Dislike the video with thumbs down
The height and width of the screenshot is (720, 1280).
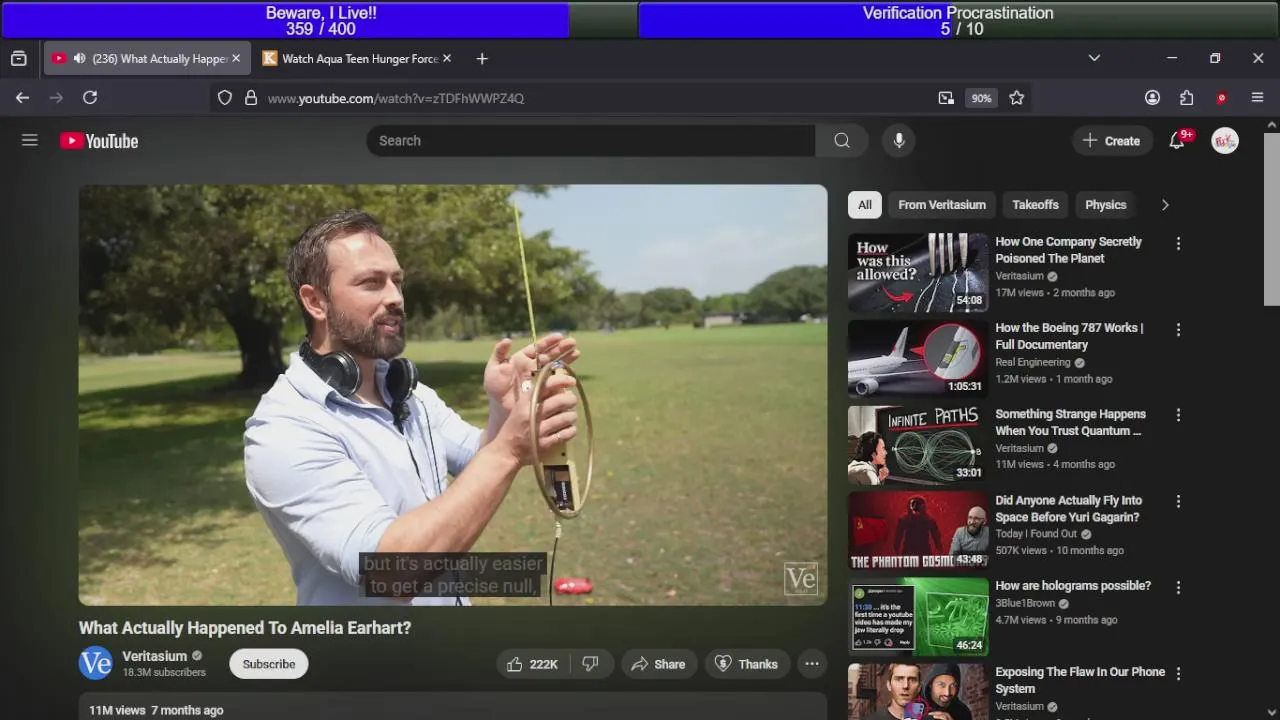590,664
